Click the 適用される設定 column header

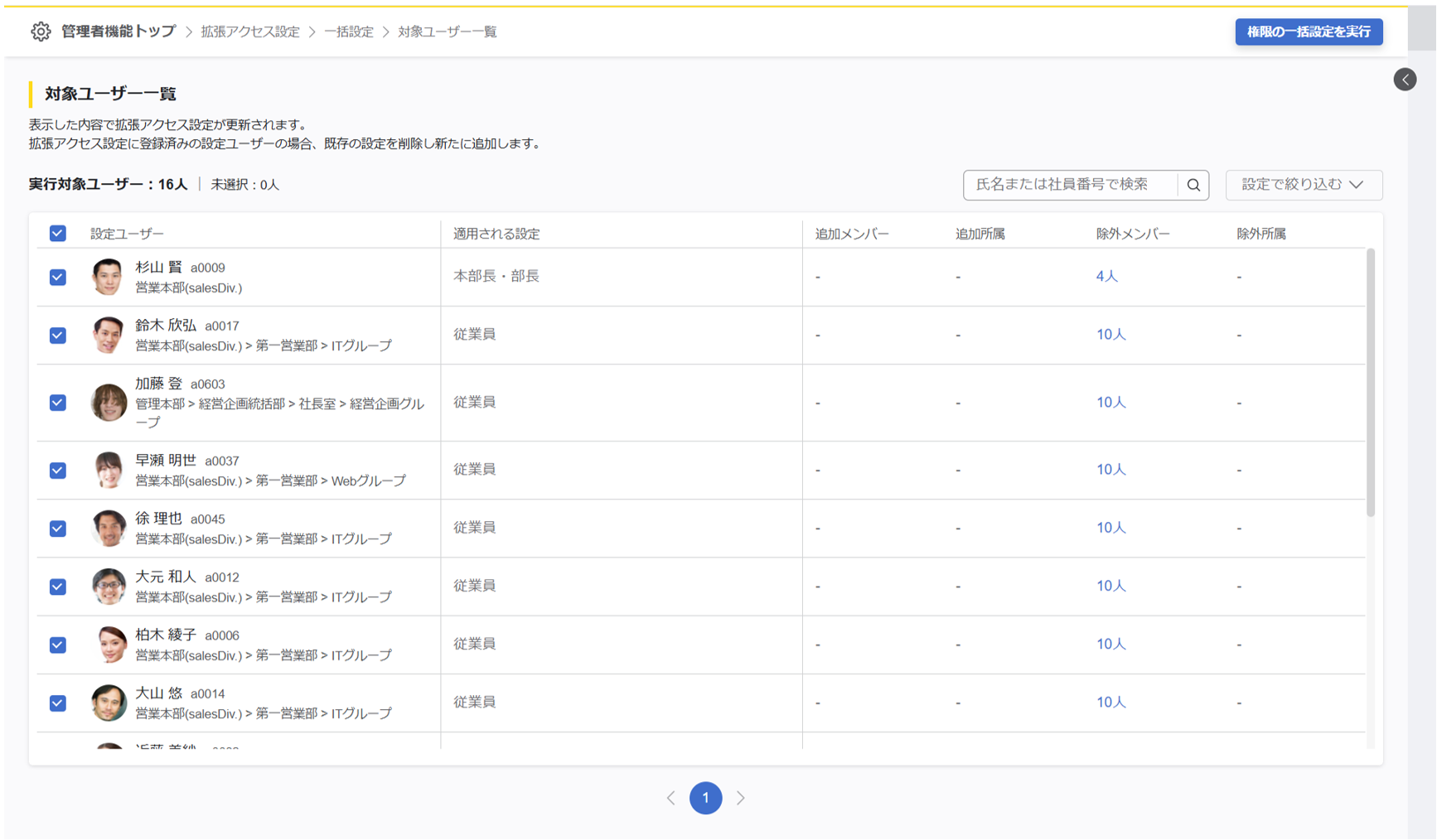496,234
